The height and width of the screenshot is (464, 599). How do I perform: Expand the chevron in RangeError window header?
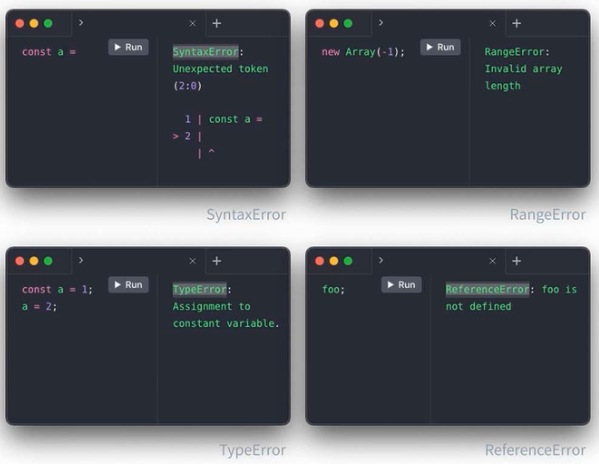point(380,23)
